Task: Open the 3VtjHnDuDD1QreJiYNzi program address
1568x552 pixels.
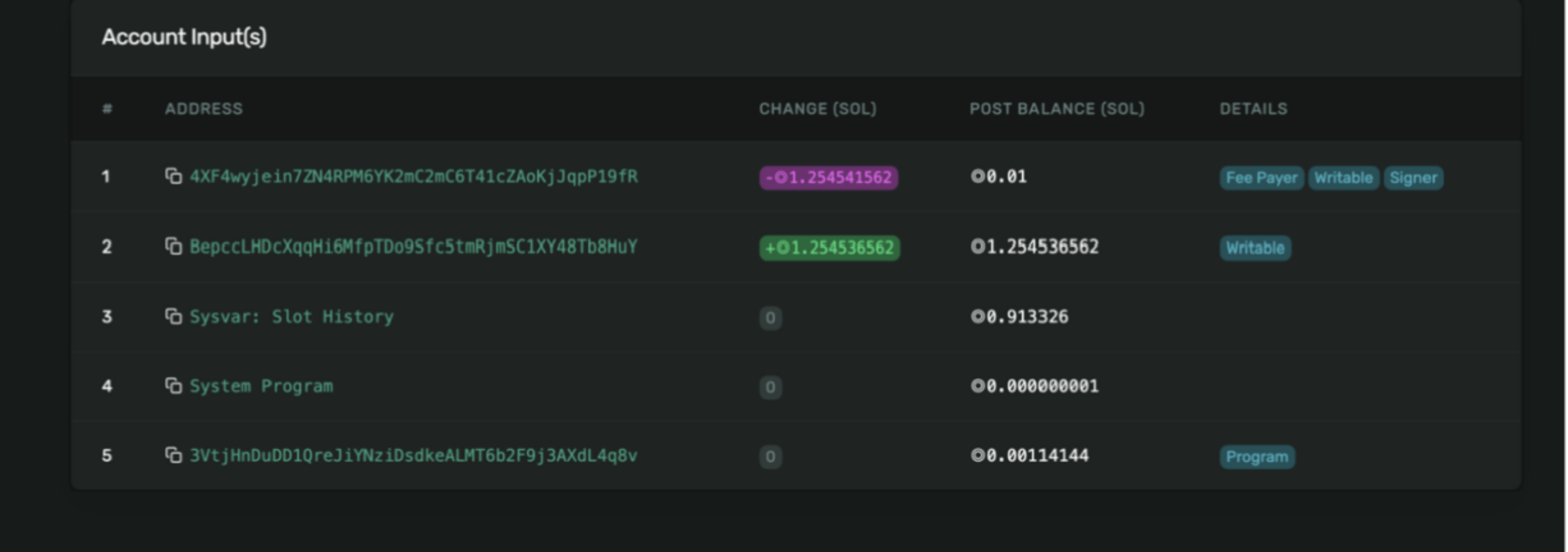Action: coord(413,456)
